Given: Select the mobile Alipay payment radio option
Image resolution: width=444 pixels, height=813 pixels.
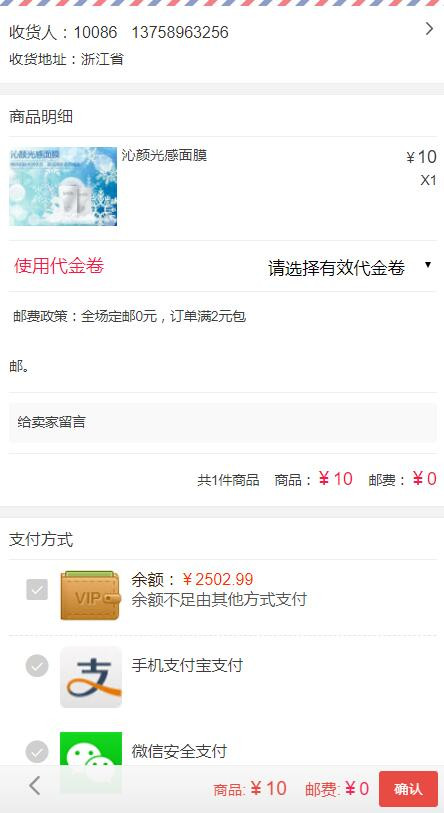Looking at the screenshot, I should (x=37, y=666).
